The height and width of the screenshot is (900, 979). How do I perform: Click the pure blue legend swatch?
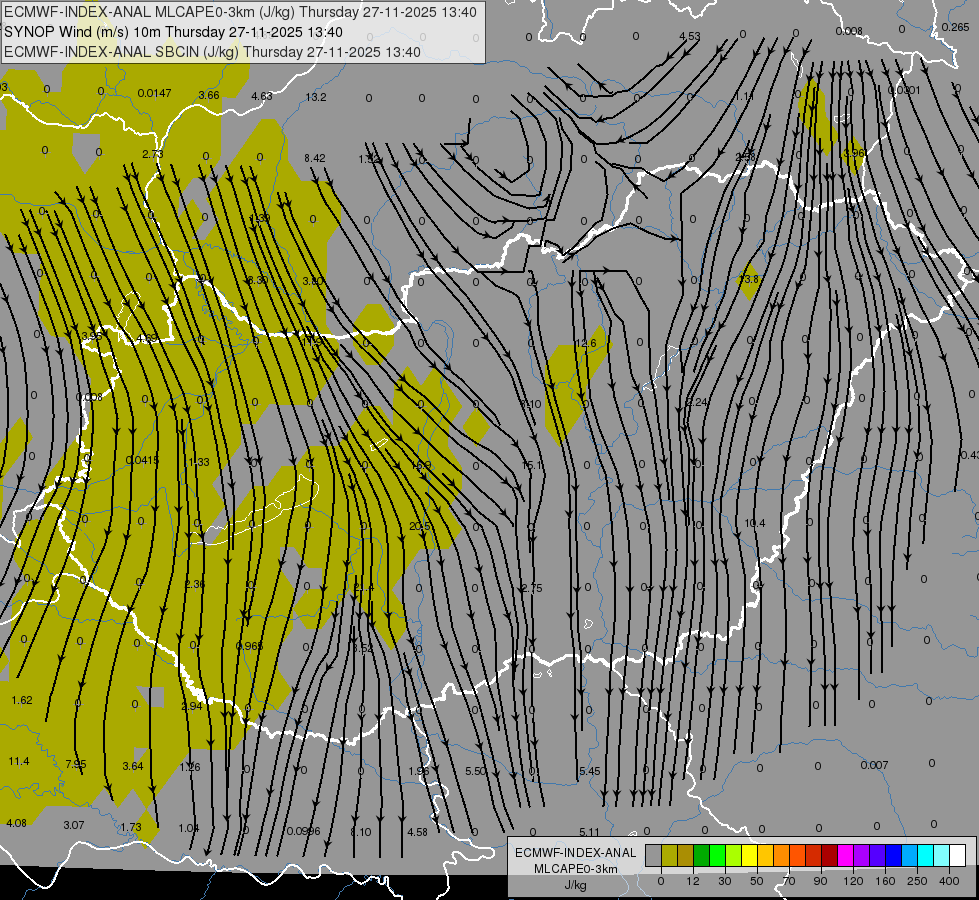click(893, 856)
